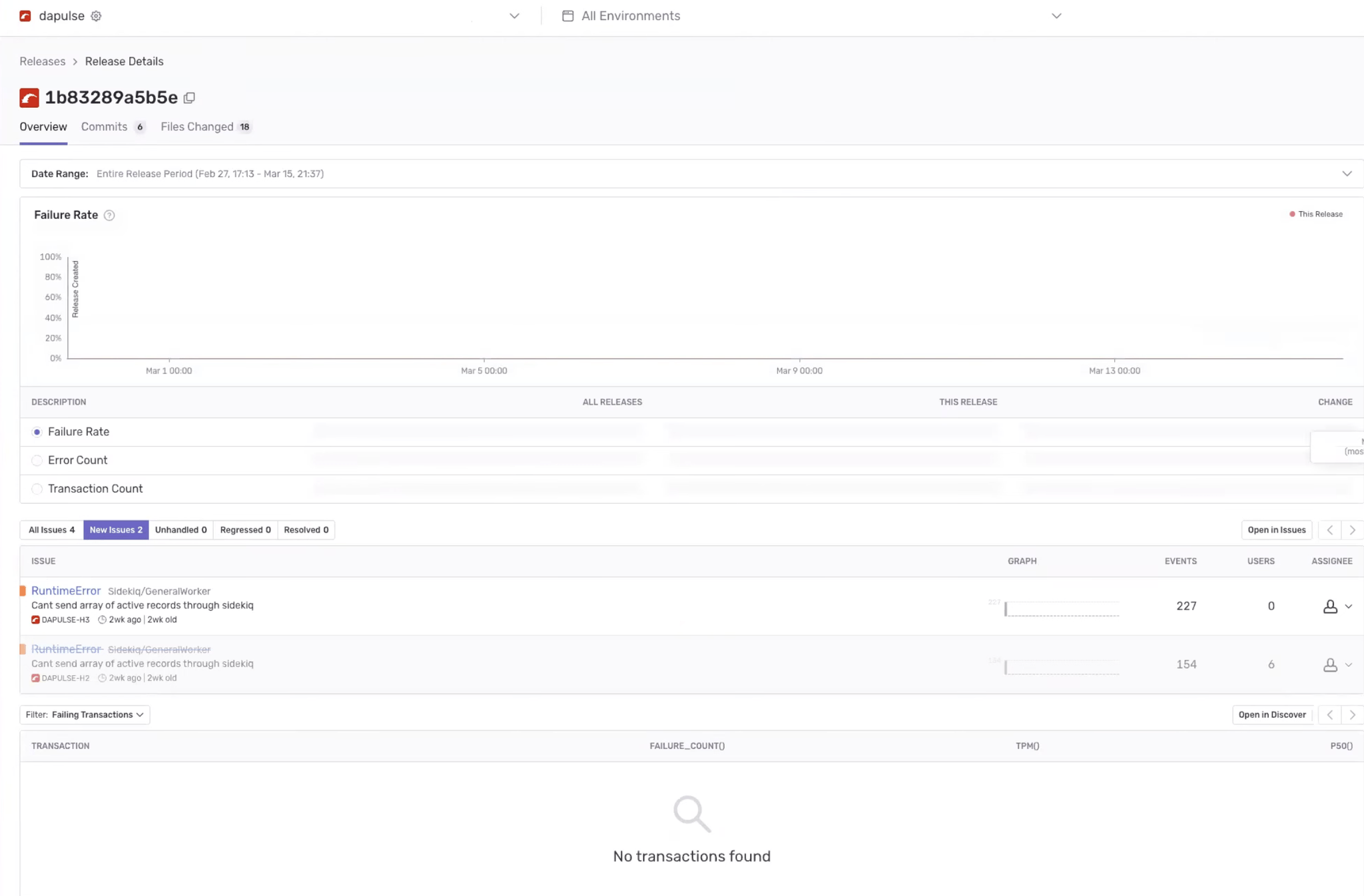
Task: Select the Error Count radio button
Action: click(37, 460)
